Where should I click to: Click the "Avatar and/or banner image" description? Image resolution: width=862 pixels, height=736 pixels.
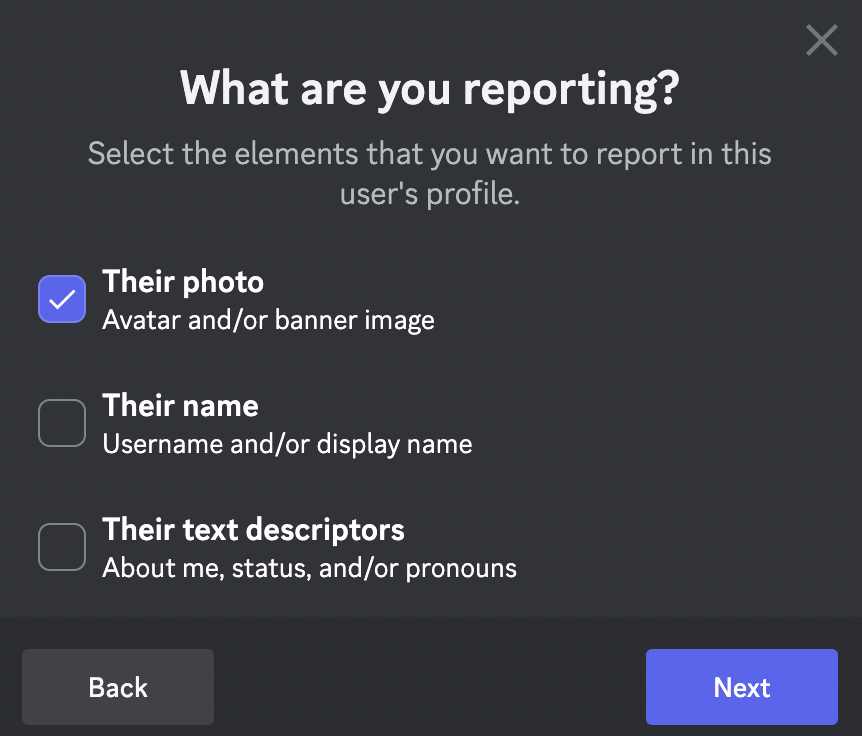(x=268, y=321)
